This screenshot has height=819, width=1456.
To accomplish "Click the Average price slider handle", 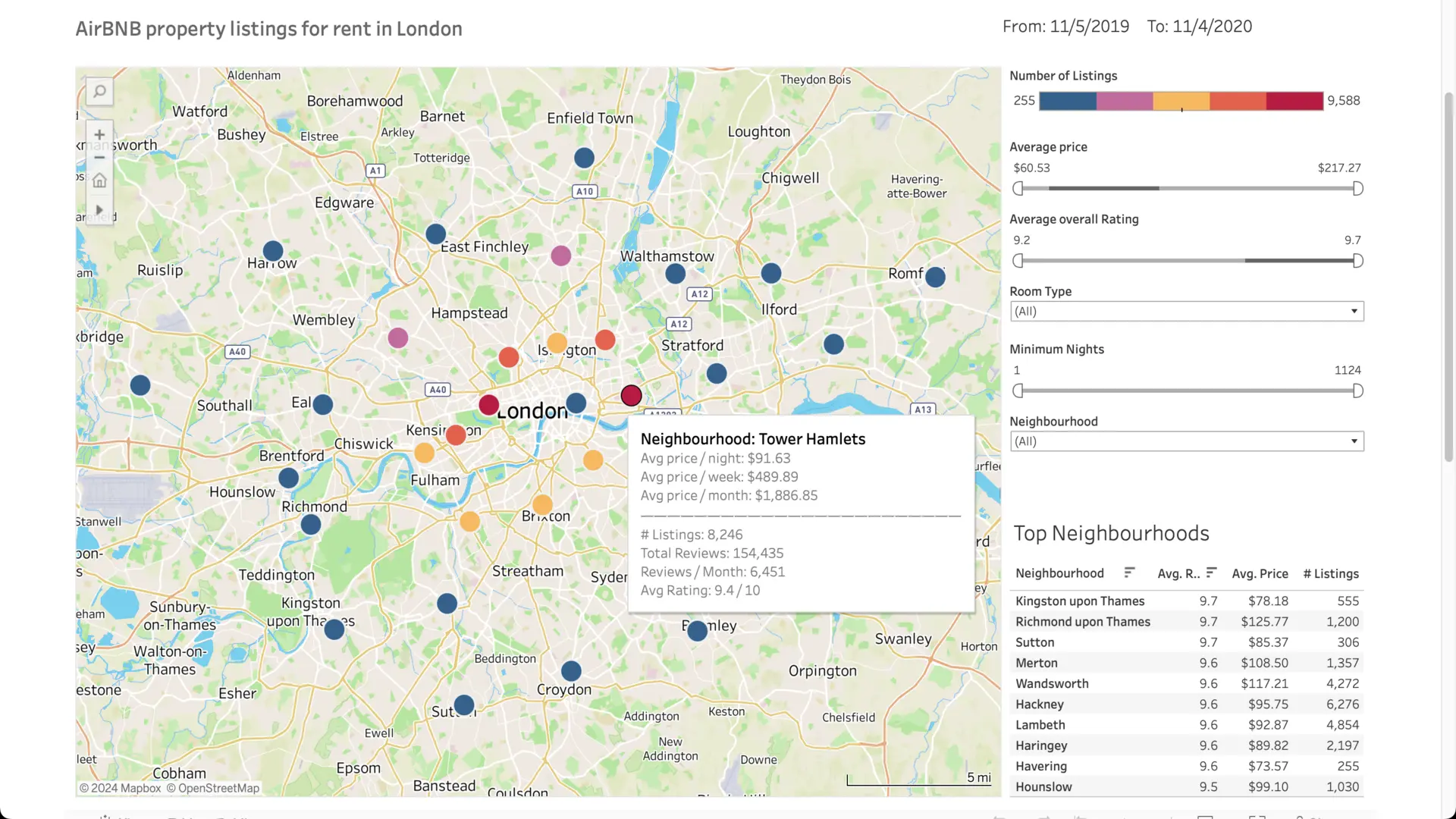I will 1018,188.
